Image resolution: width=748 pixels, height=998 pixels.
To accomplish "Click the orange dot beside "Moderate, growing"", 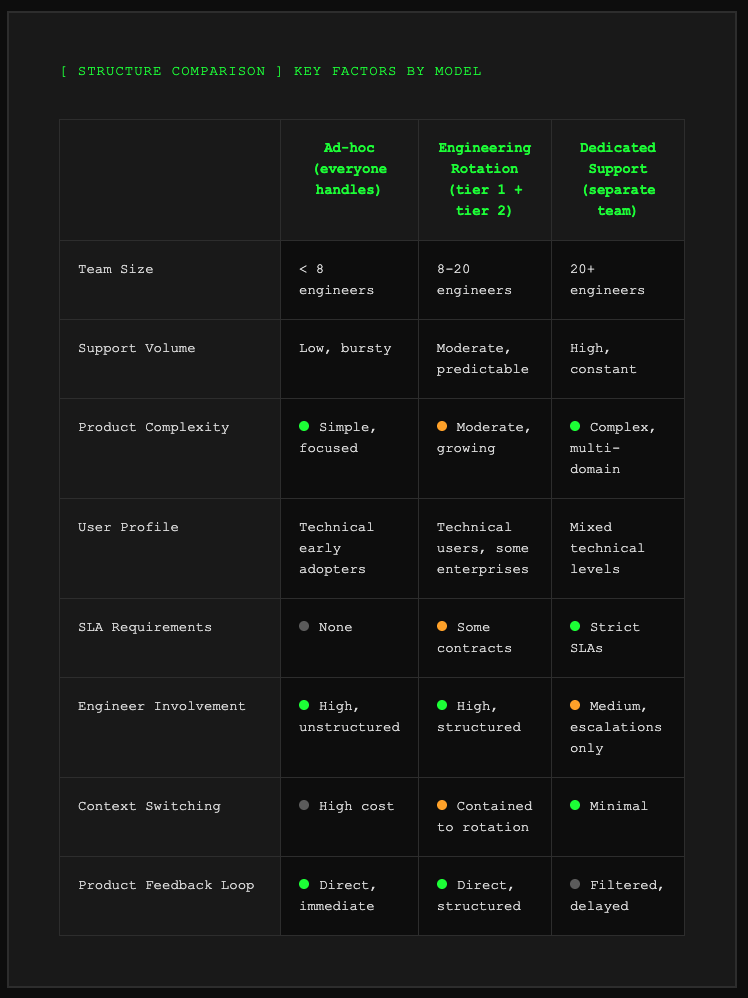I will click(x=442, y=427).
